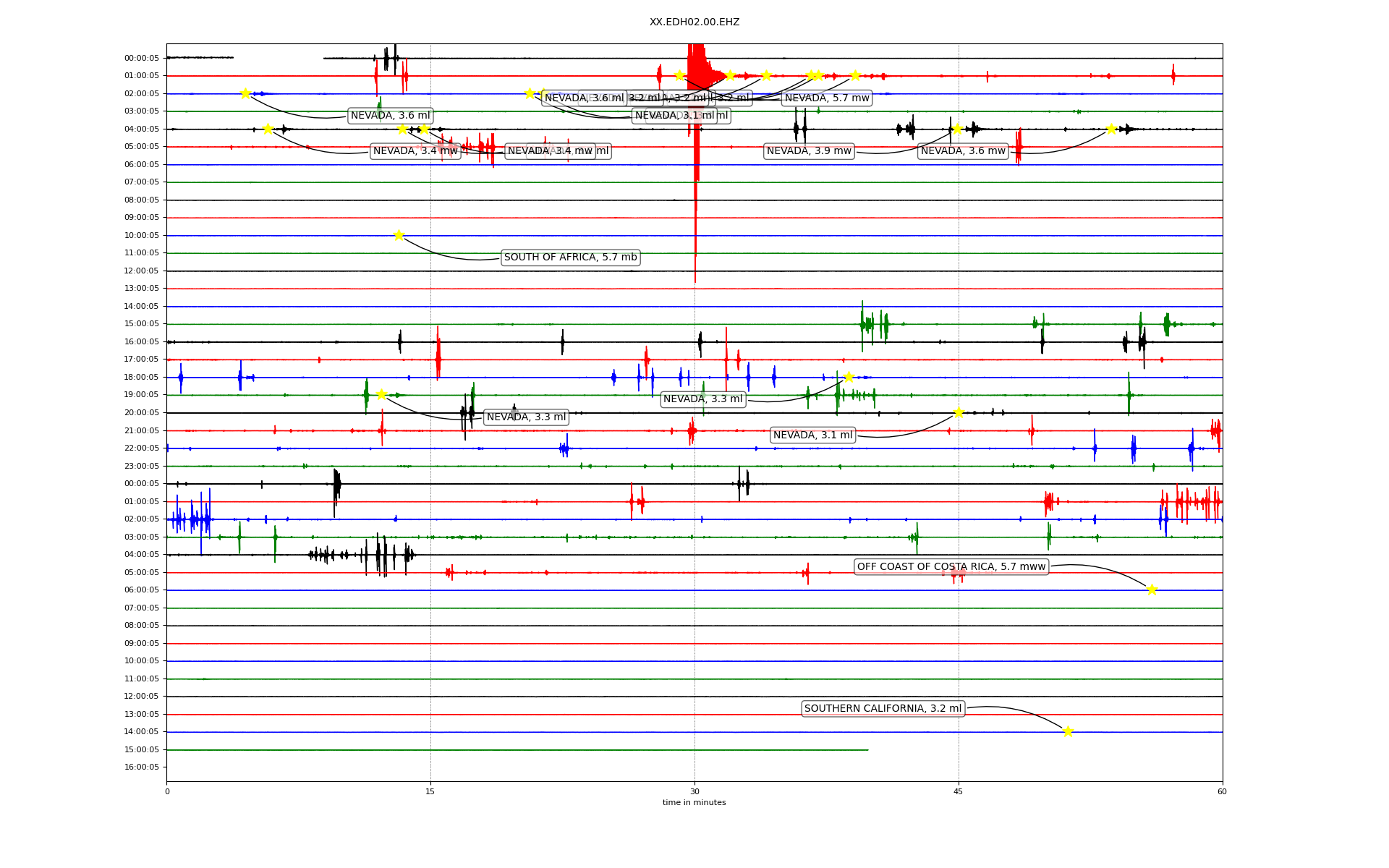This screenshot has height=868, width=1389.
Task: Click the 'time in minutes' axis label
Action: coord(694,802)
